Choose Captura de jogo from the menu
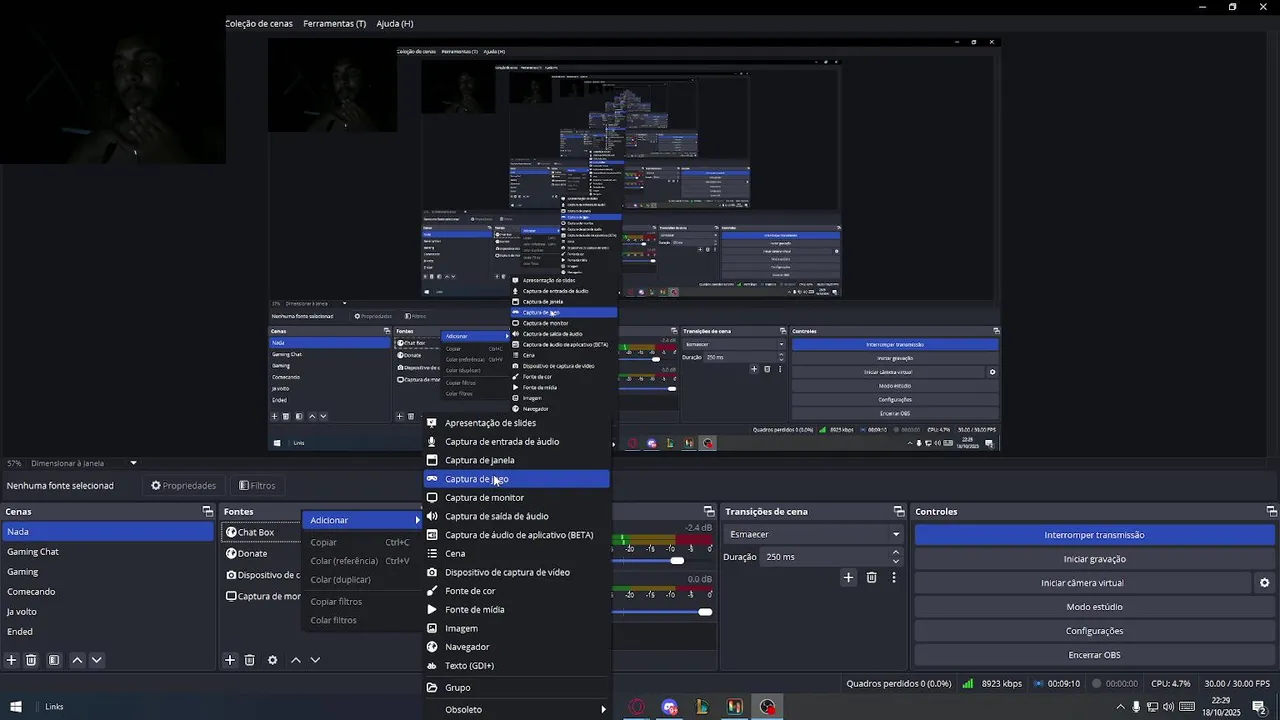 coord(517,479)
